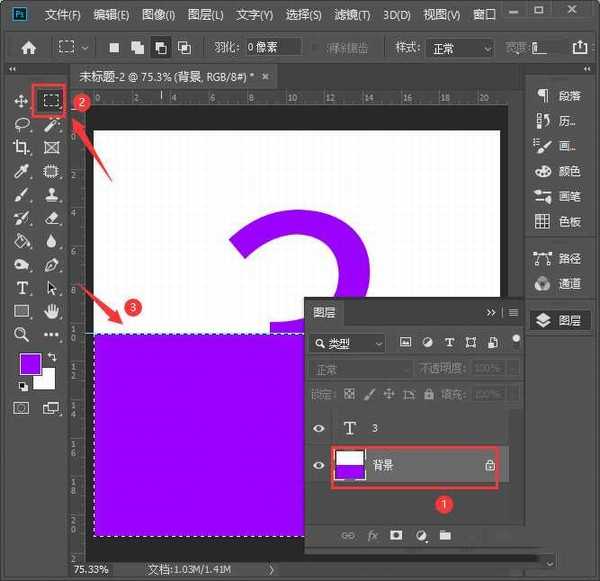Click the purple foreground color swatch

point(29,364)
